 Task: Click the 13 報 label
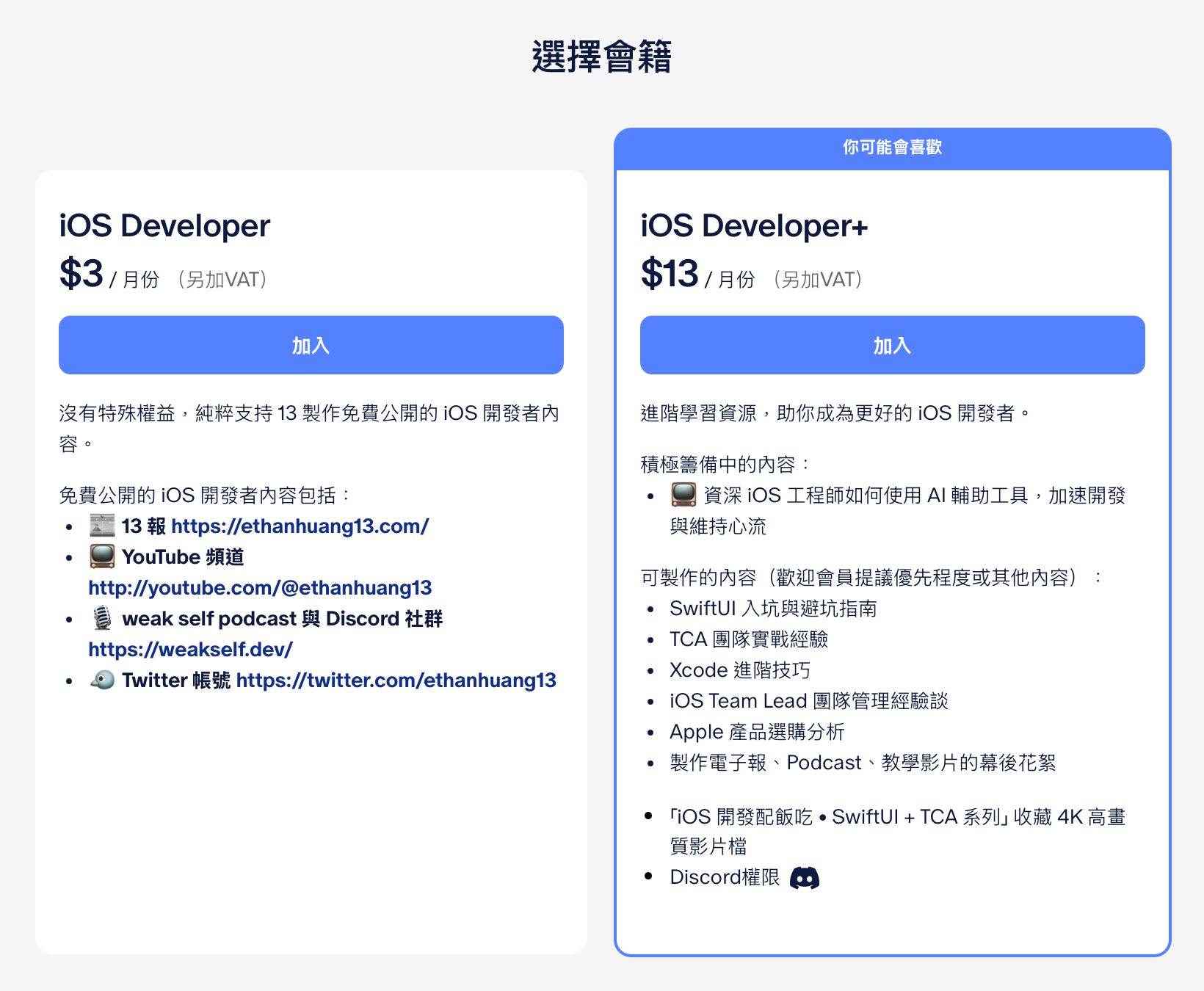[144, 526]
